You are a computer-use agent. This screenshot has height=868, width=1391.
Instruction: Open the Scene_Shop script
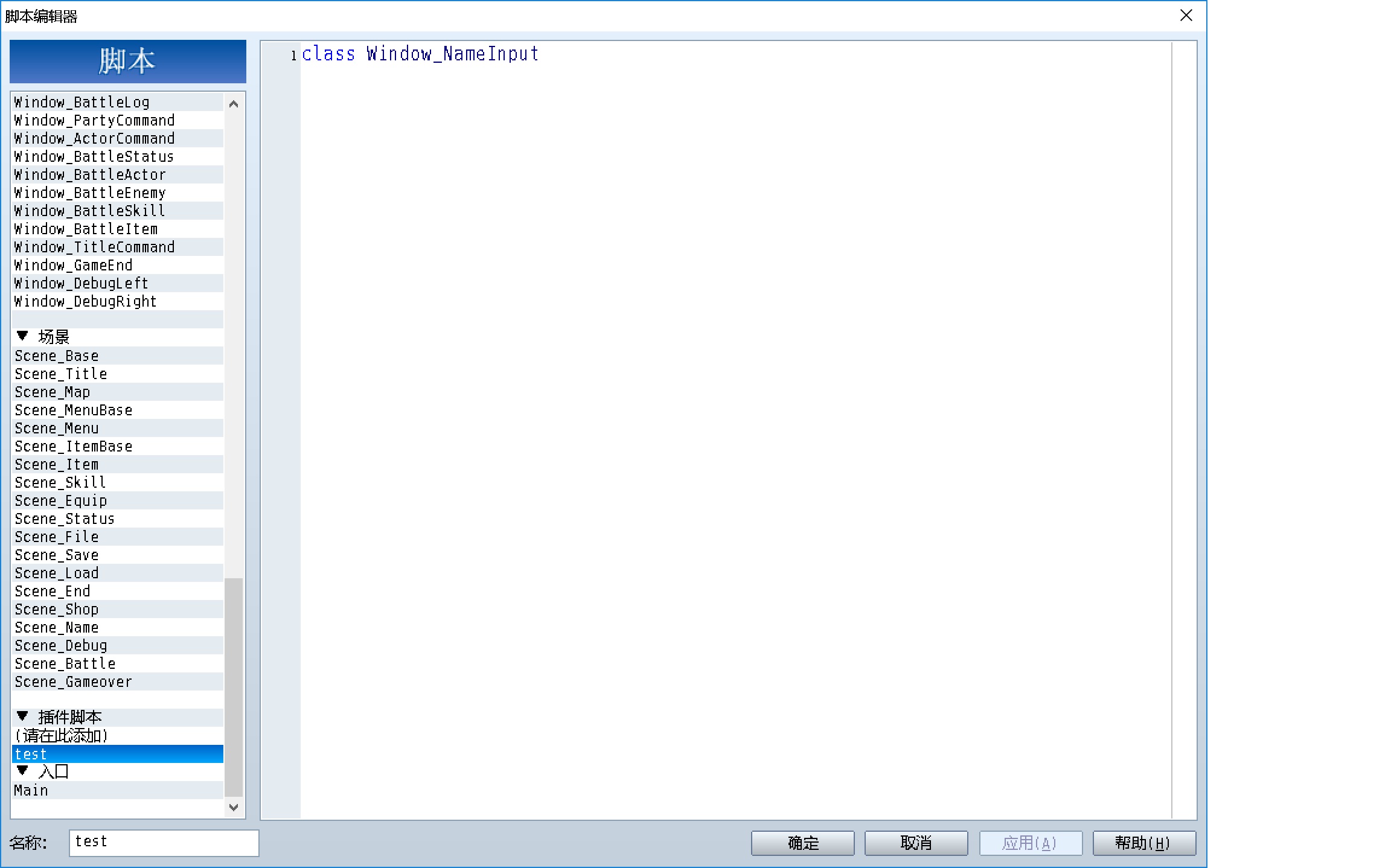[x=118, y=609]
